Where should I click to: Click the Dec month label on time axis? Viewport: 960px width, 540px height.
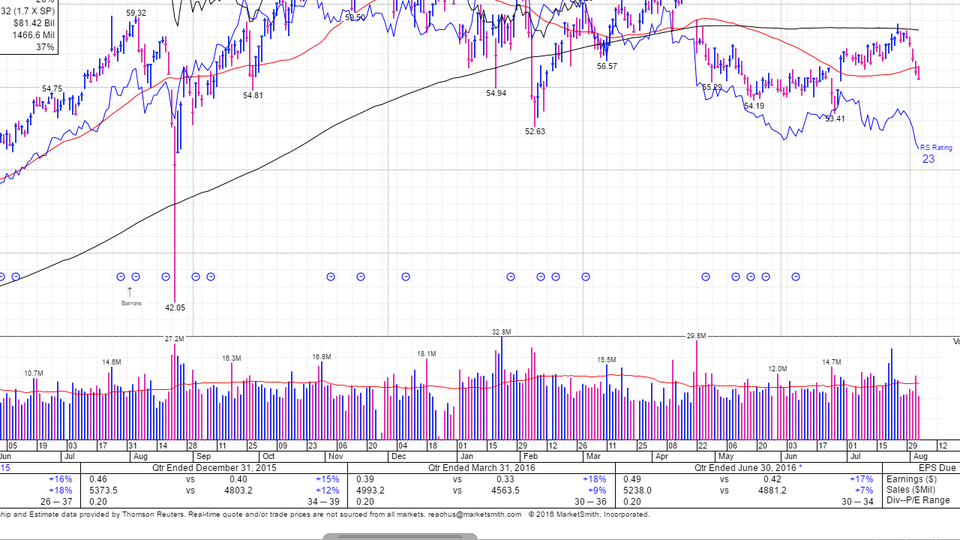(399, 456)
